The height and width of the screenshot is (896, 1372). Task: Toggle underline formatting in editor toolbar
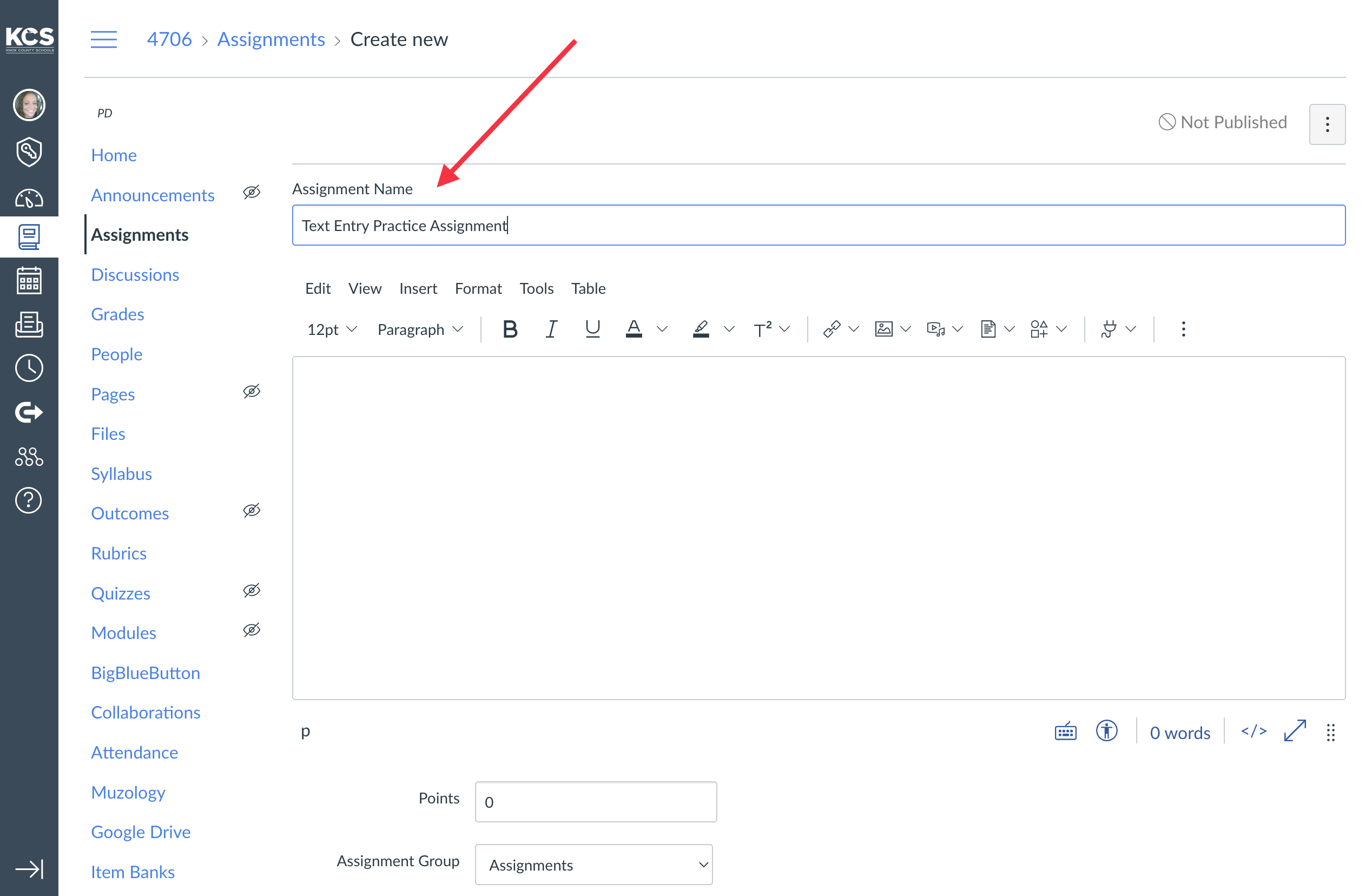tap(592, 329)
